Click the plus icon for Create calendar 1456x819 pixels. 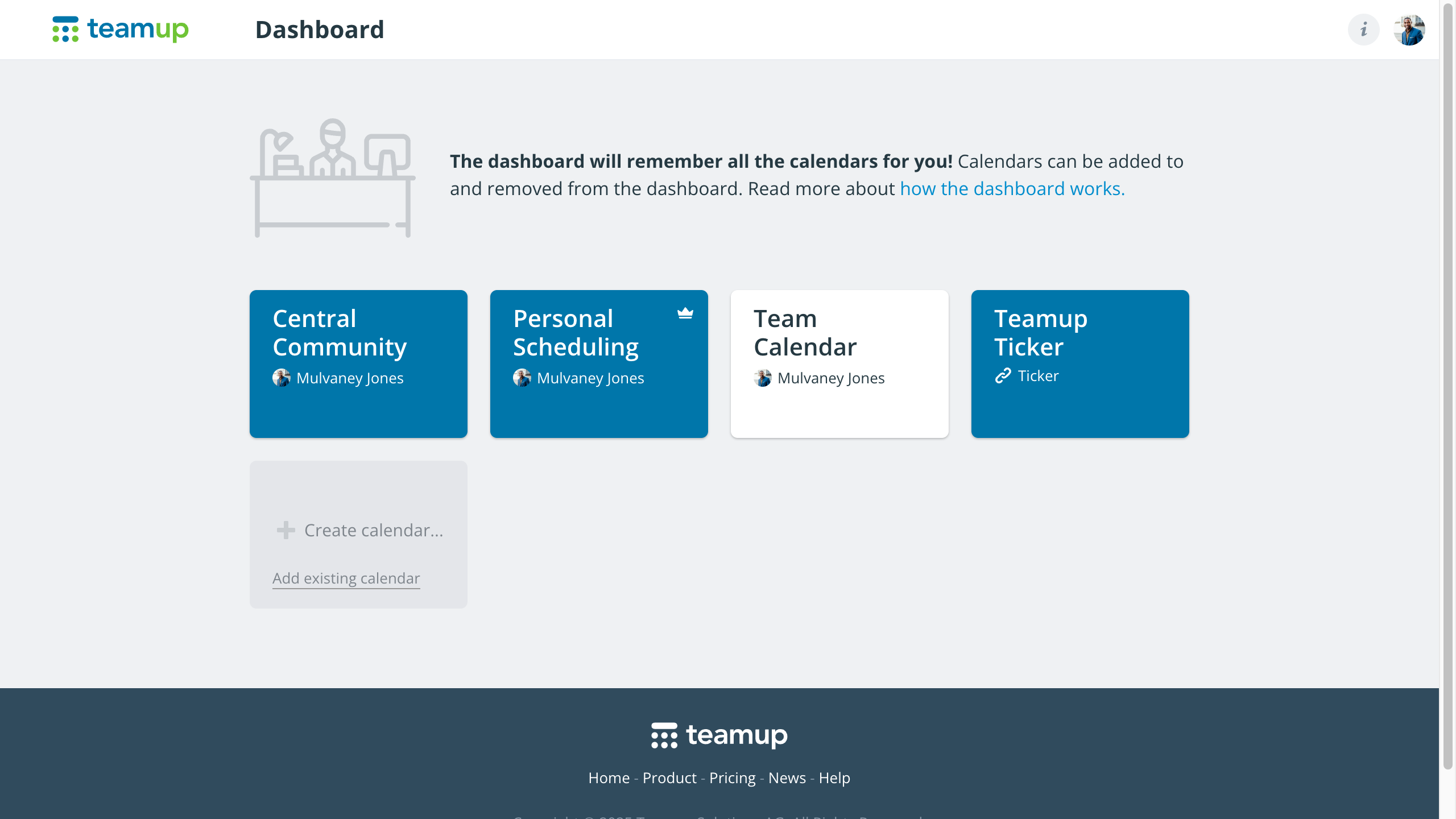[x=286, y=530]
